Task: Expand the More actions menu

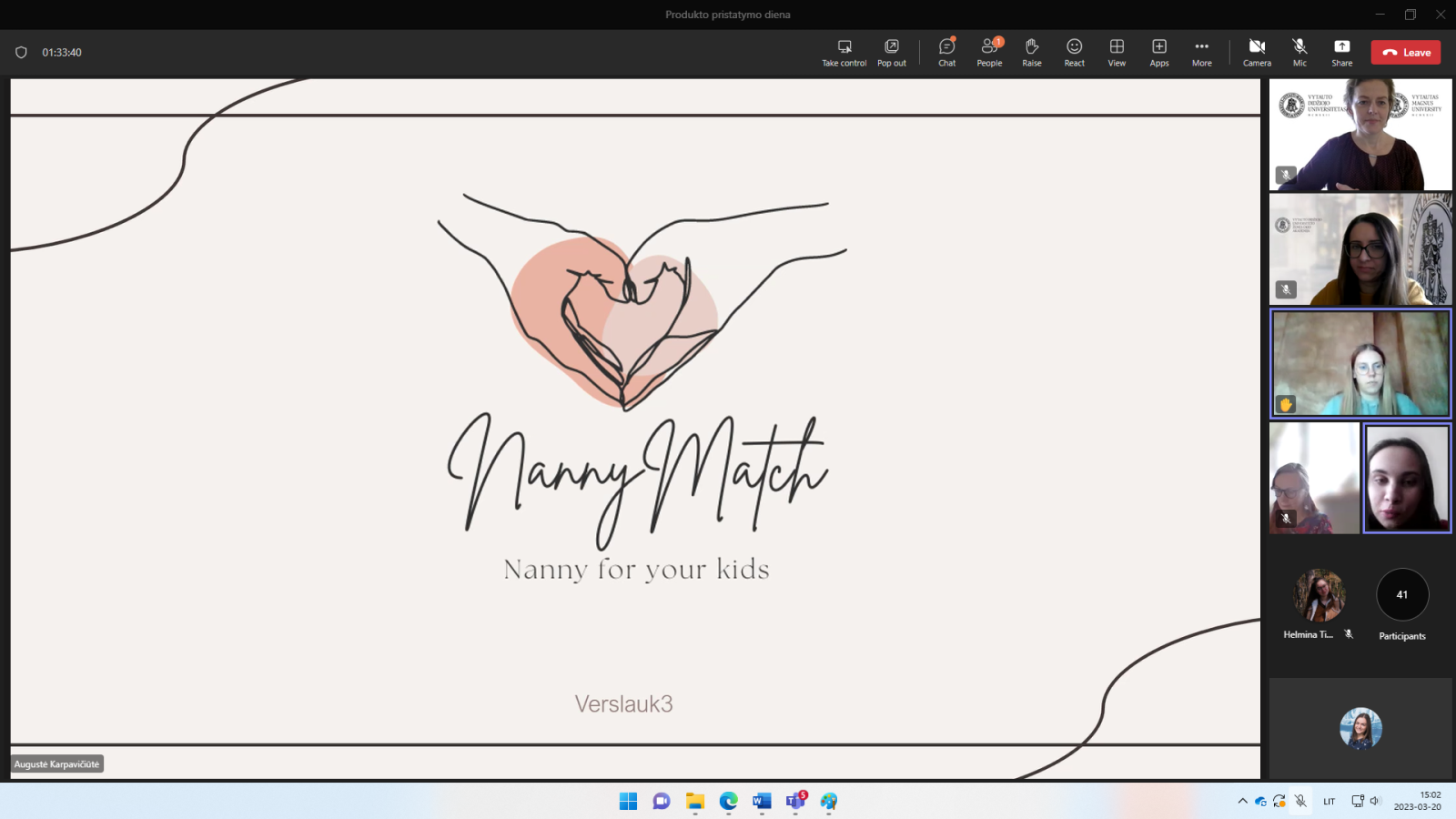Action: (1201, 52)
